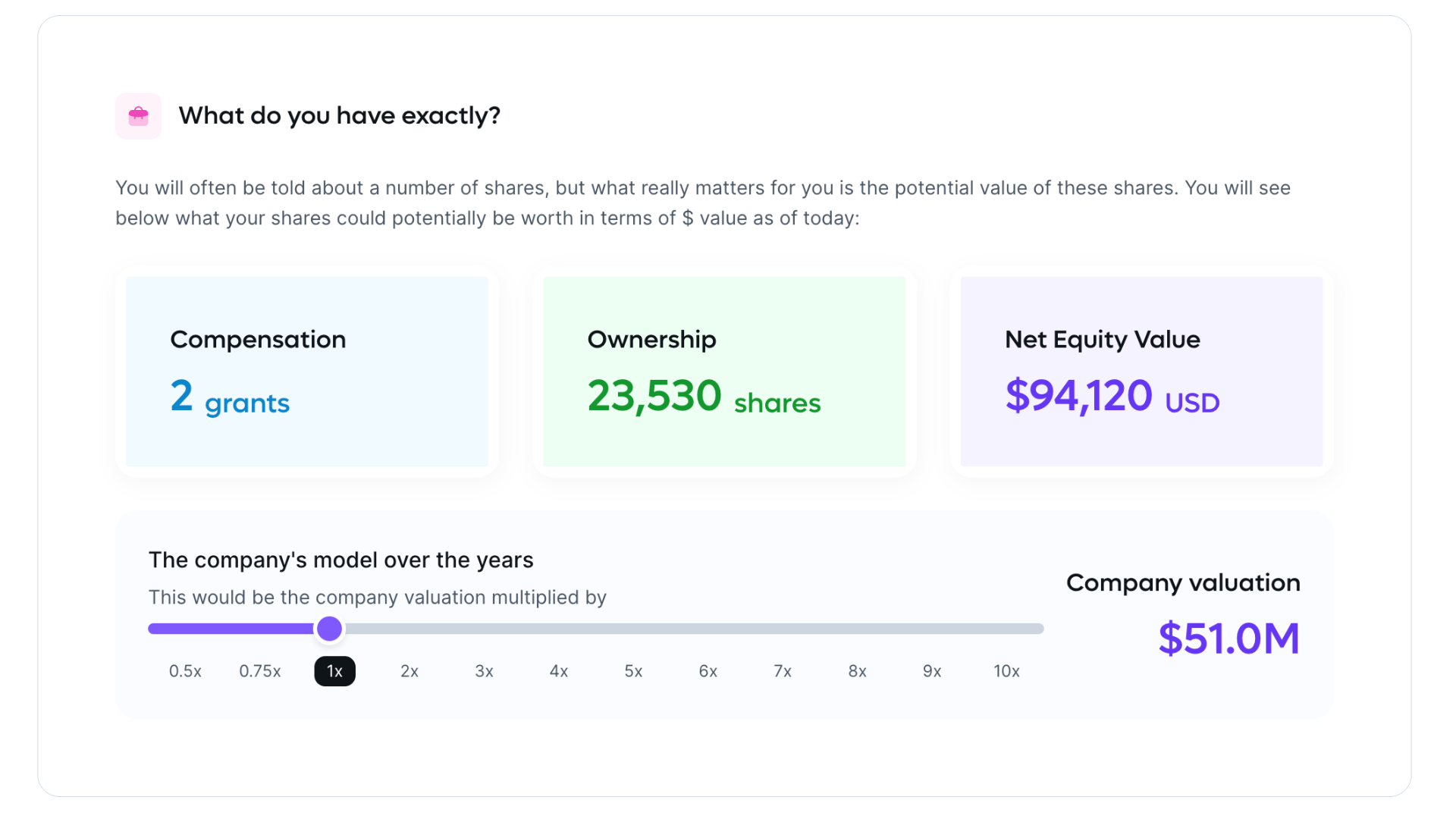Pick the 4x multiplier on the slider

[x=559, y=671]
